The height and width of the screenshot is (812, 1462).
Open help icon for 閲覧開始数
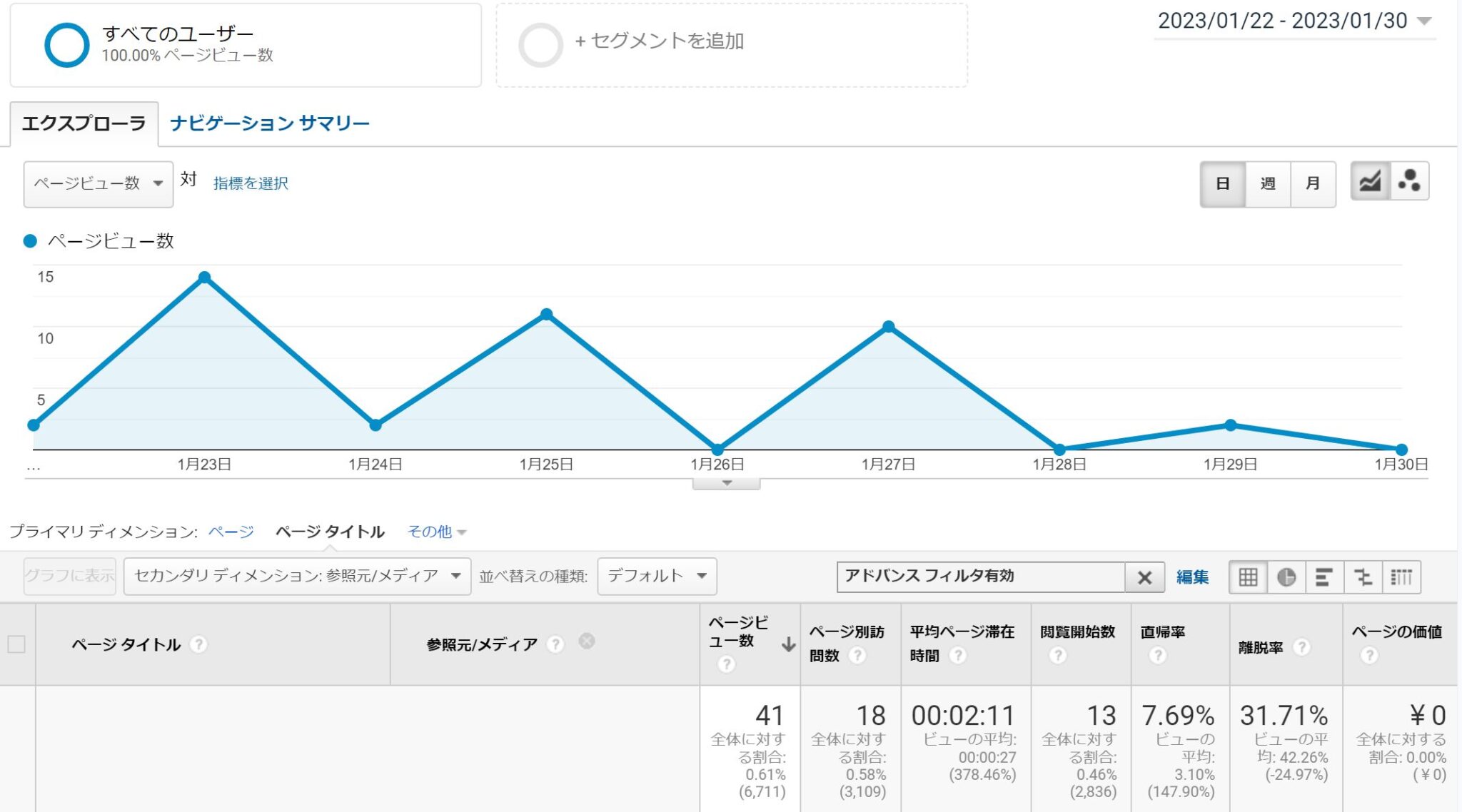coord(1058,655)
